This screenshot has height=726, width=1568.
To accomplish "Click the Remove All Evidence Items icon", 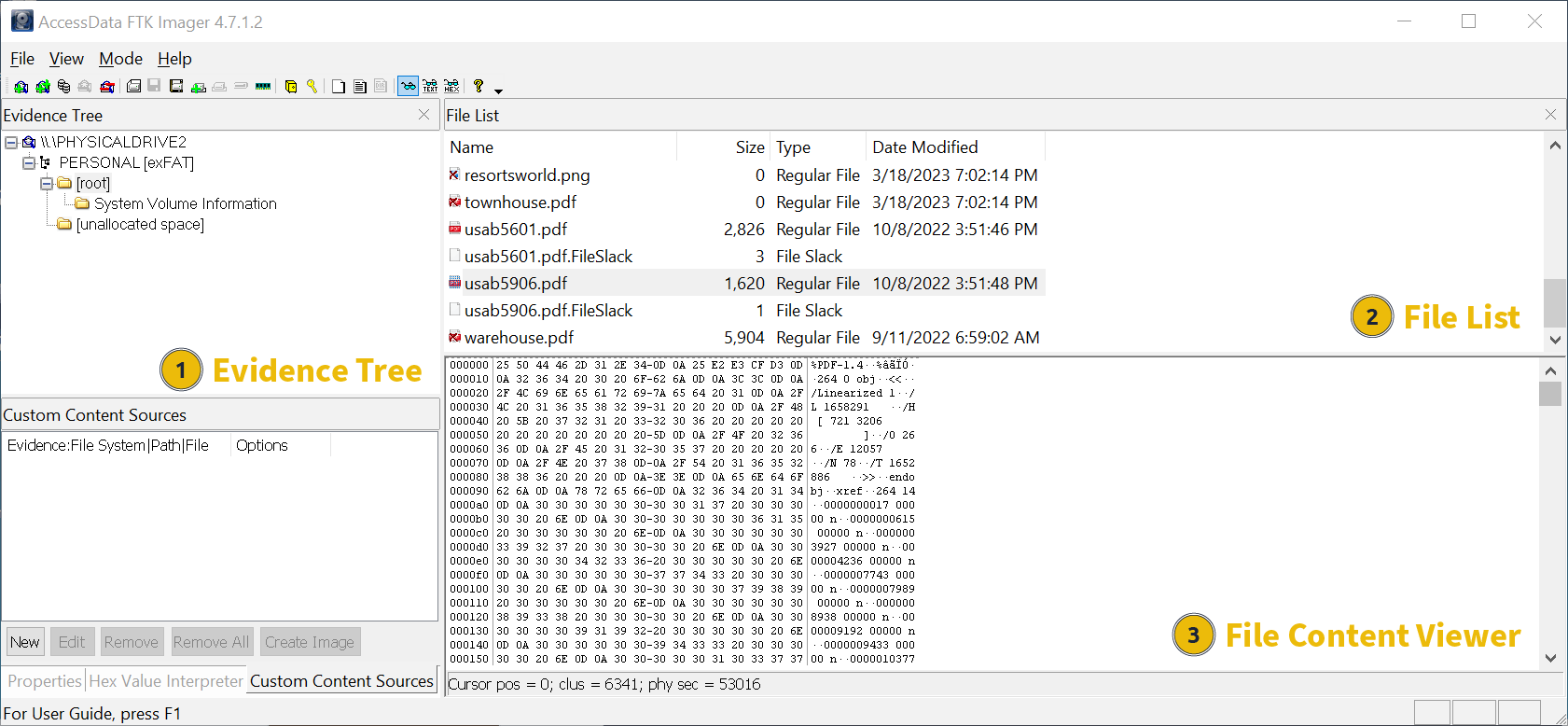I will (x=107, y=87).
